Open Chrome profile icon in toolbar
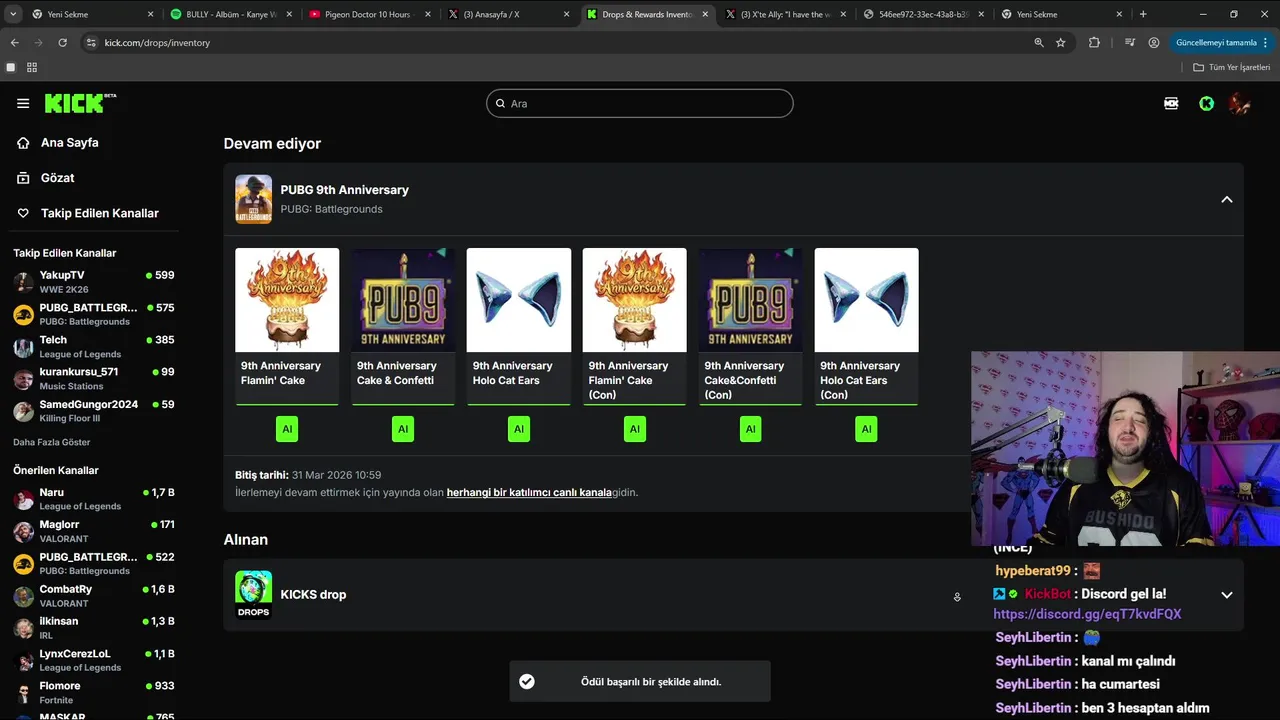 (1154, 43)
